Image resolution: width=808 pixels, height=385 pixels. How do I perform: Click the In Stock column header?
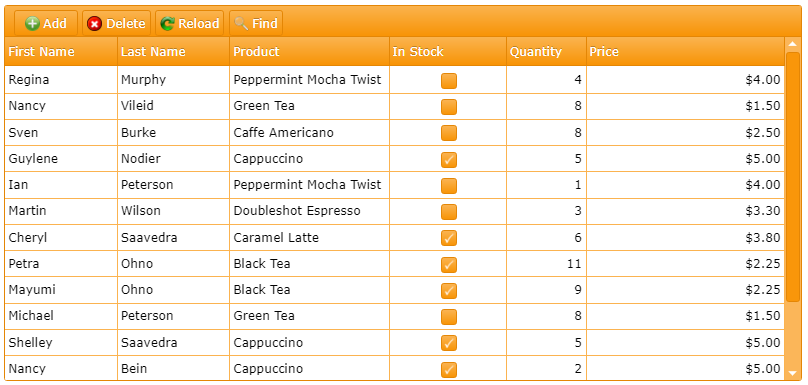[448, 52]
